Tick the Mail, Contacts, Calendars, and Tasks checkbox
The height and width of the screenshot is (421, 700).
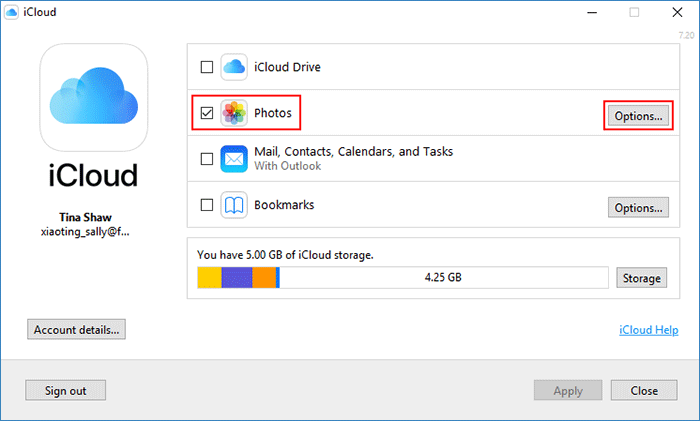207,159
